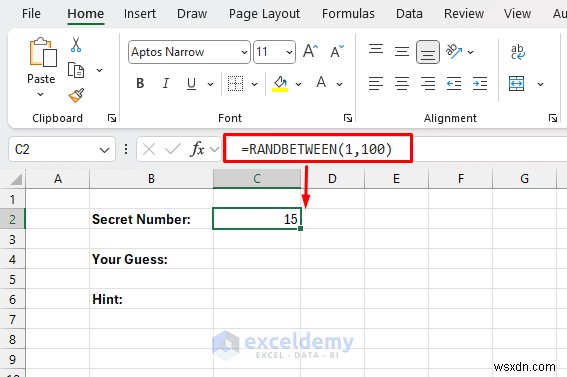Viewport: 567px width, 377px height.
Task: Expand Copy options arrow
Action: [x=99, y=70]
